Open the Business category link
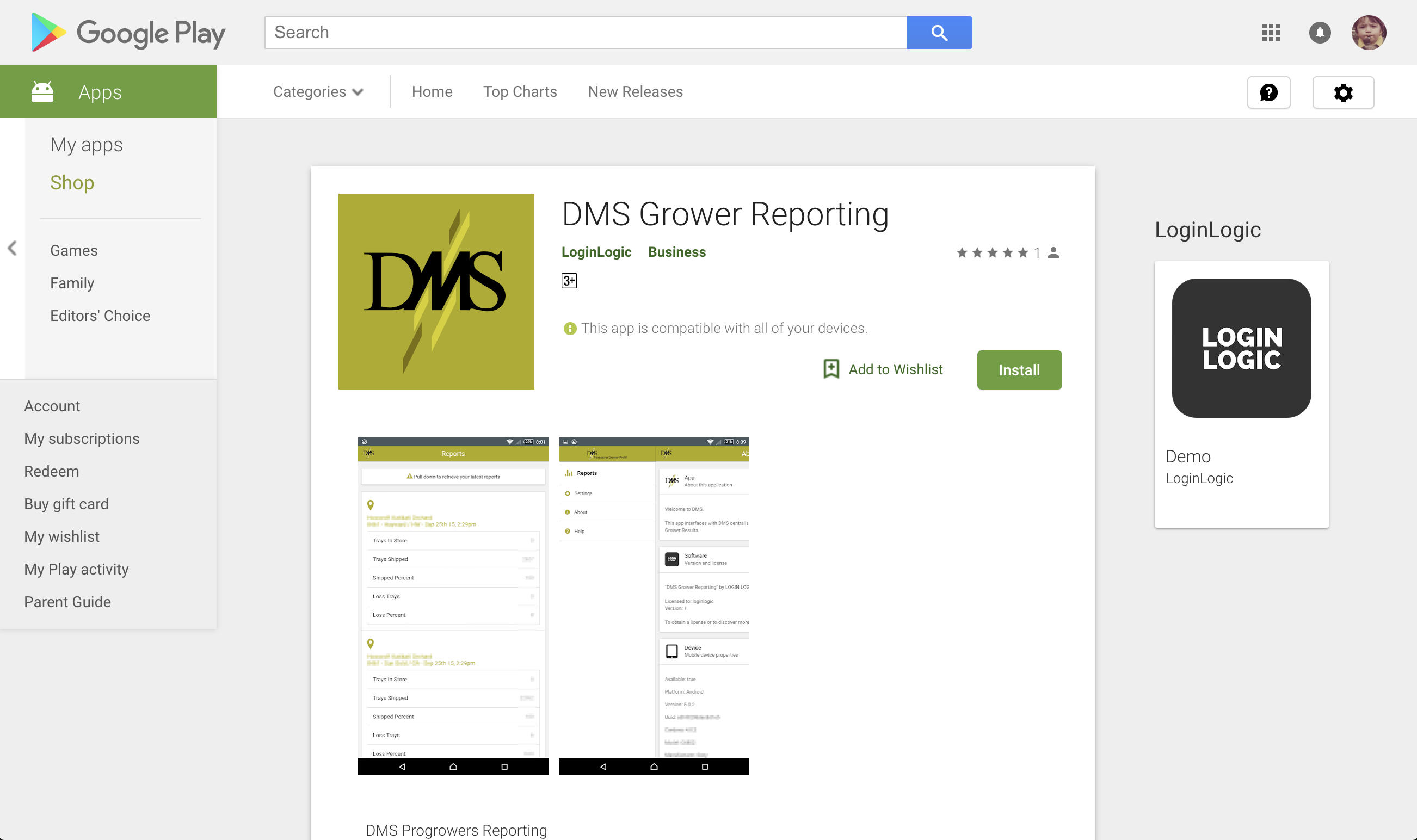 point(676,252)
